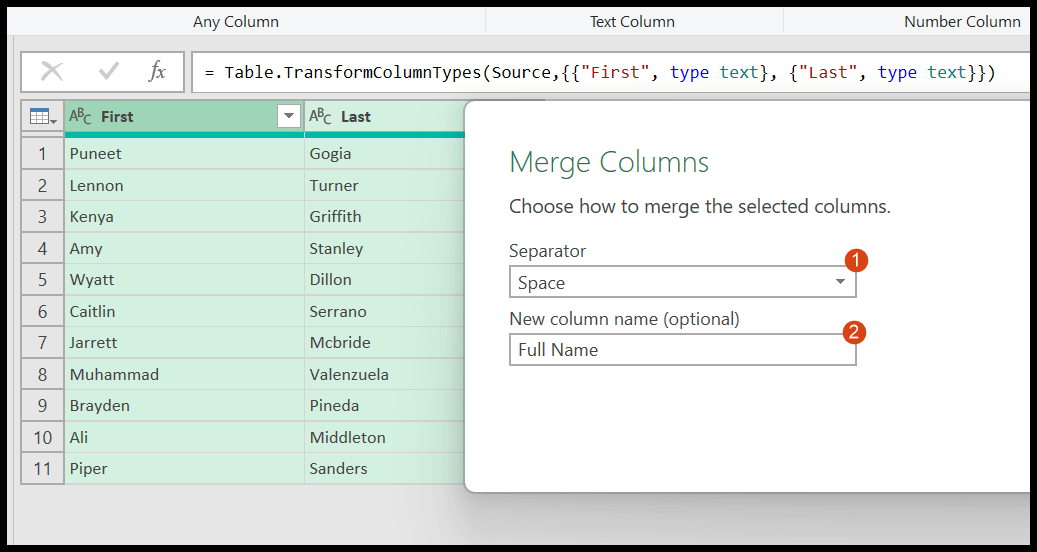Cancel the formula edit with X icon
The width and height of the screenshot is (1037, 552).
pyautogui.click(x=52, y=71)
